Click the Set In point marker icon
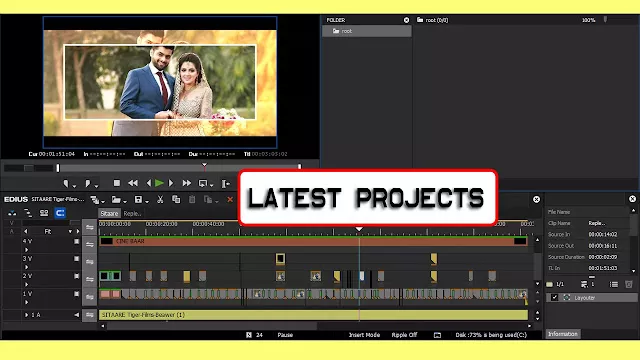 pyautogui.click(x=66, y=183)
